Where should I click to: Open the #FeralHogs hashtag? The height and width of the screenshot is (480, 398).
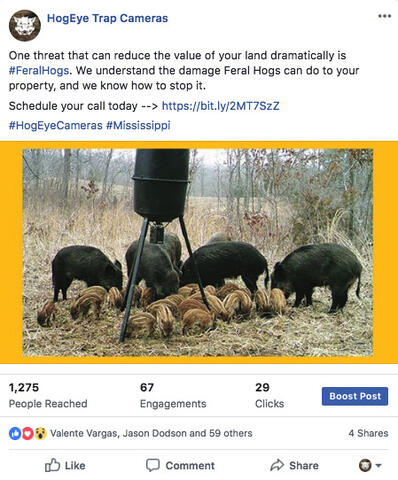pyautogui.click(x=39, y=71)
